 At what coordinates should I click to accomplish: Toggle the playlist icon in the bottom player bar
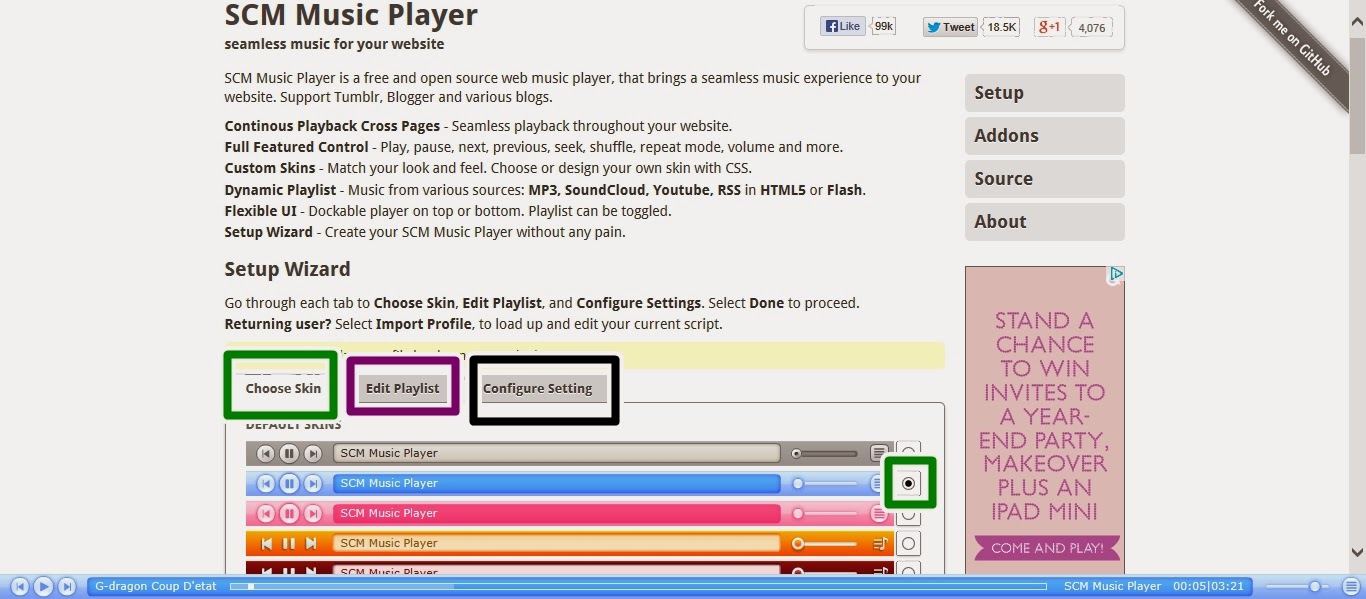1351,587
